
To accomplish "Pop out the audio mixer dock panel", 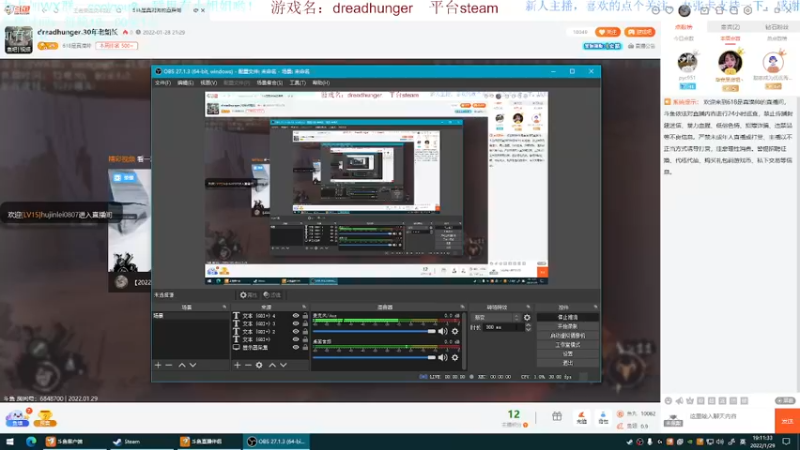I will click(x=463, y=307).
